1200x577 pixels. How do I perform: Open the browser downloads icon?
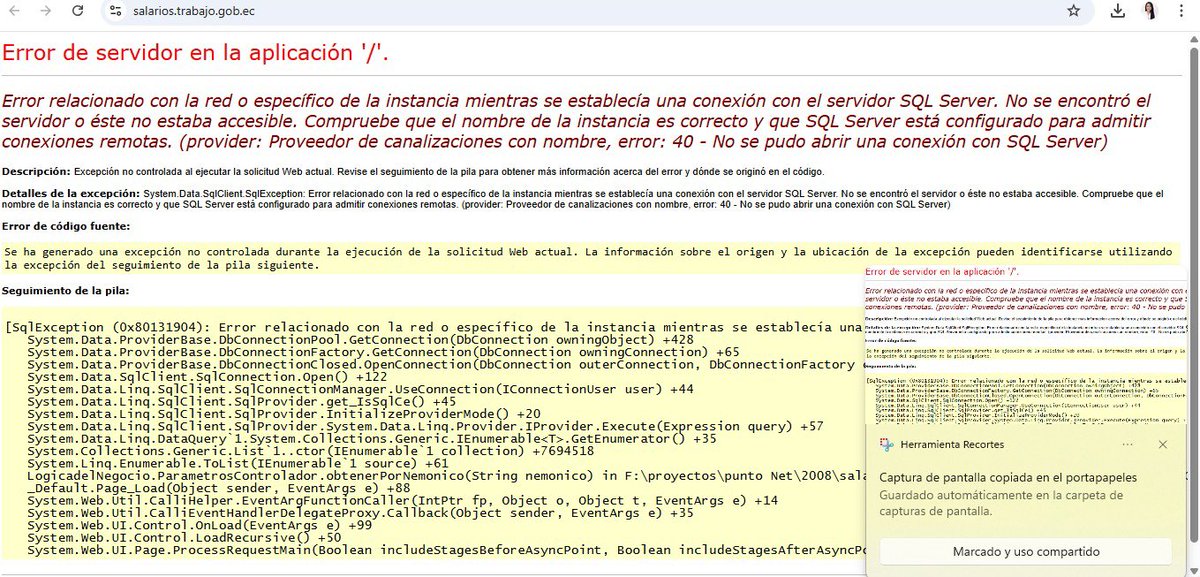point(1117,11)
